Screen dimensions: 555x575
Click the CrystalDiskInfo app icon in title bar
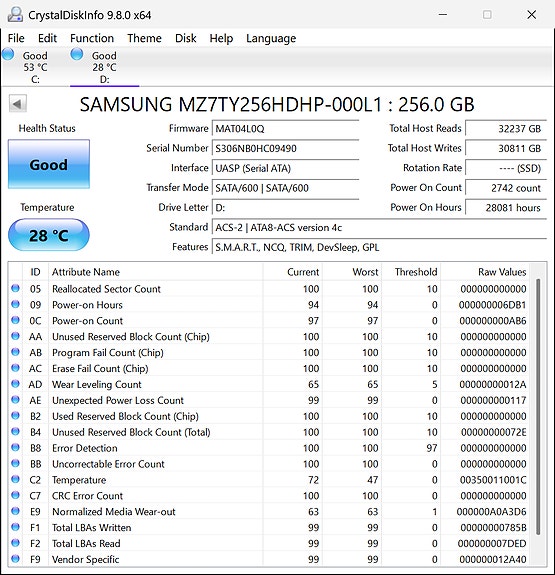15,14
